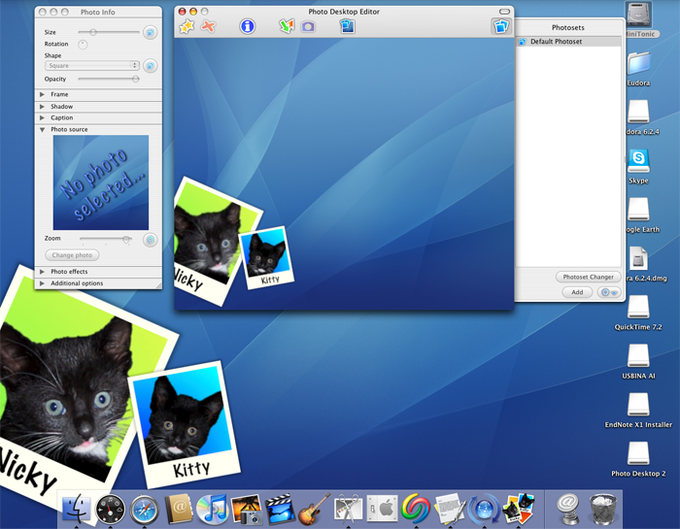Image resolution: width=680 pixels, height=529 pixels.
Task: Click the round button next to Size slider
Action: [150, 32]
